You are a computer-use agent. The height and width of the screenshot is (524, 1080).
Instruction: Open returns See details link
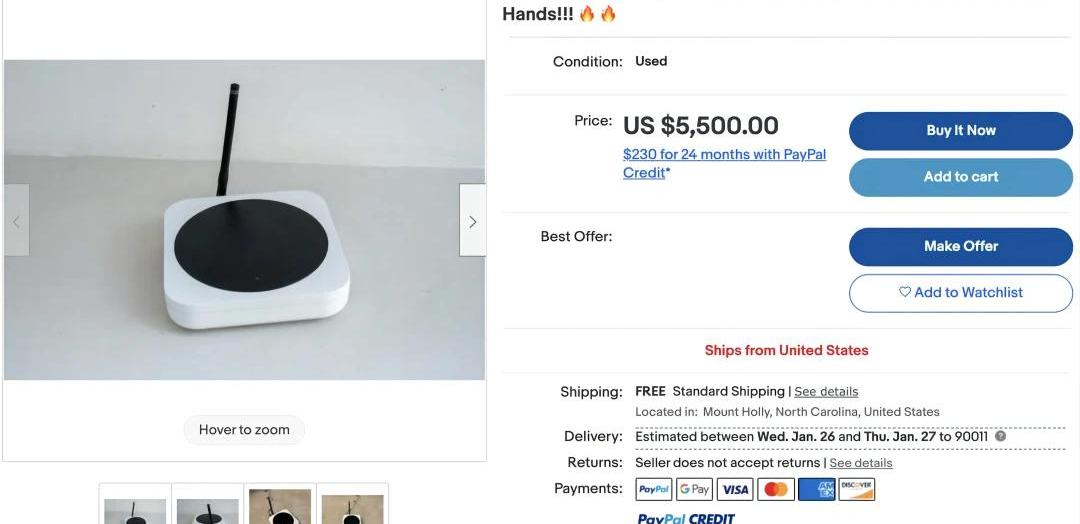(860, 463)
